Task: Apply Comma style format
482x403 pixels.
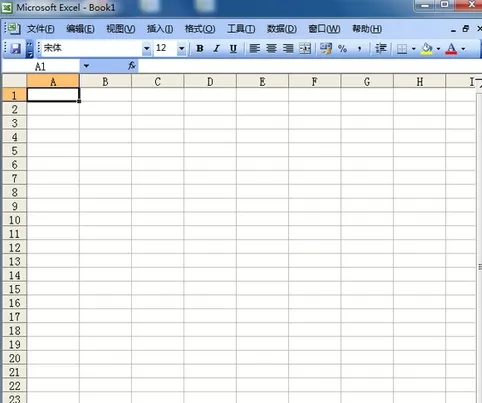Action: 359,49
